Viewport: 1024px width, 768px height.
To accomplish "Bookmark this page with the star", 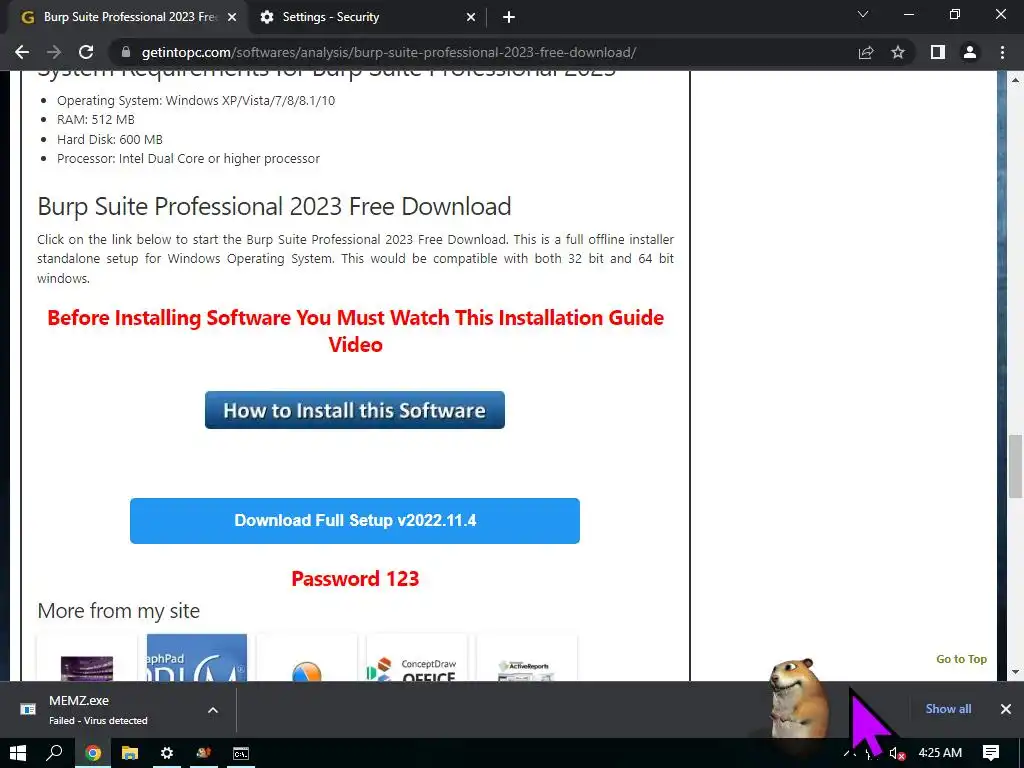I will point(898,52).
